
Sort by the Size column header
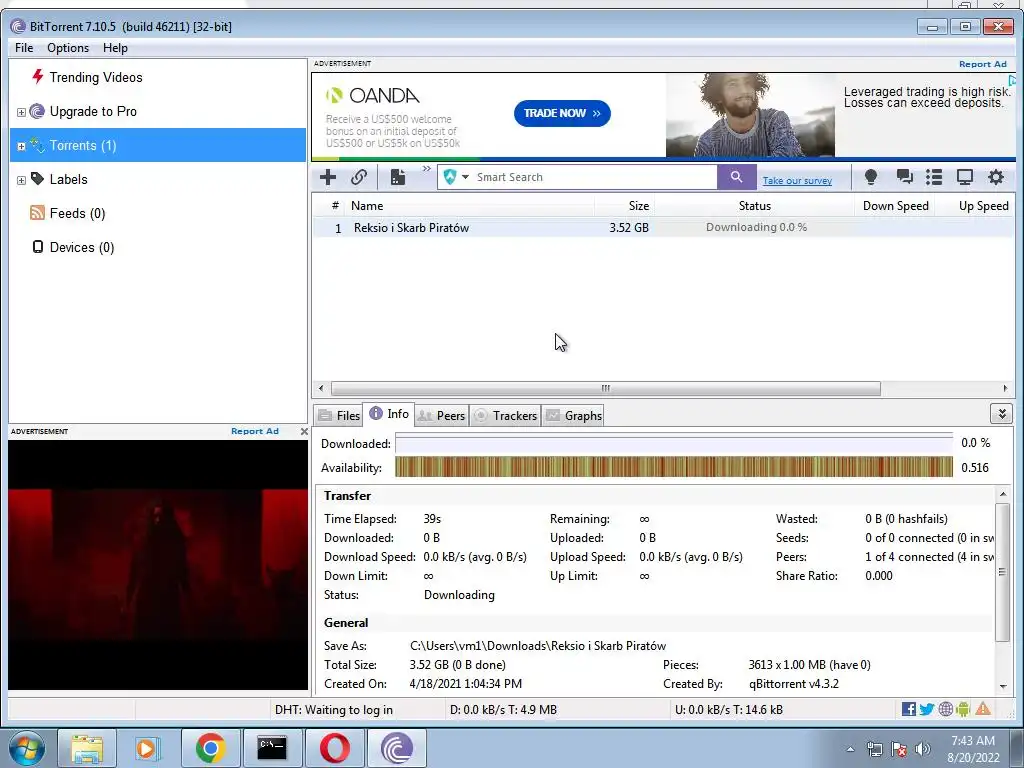pos(624,206)
